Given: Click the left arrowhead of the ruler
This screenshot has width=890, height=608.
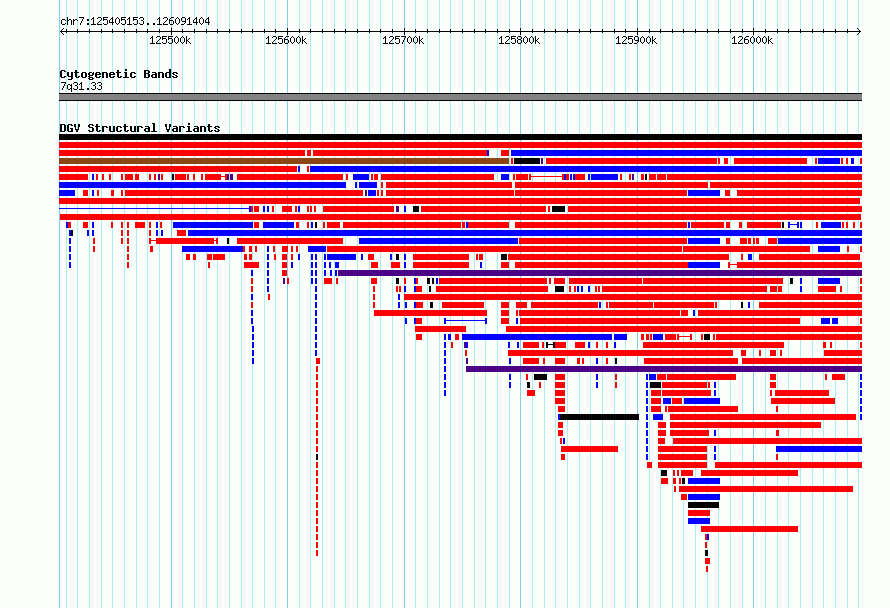Looking at the screenshot, I should tap(62, 31).
